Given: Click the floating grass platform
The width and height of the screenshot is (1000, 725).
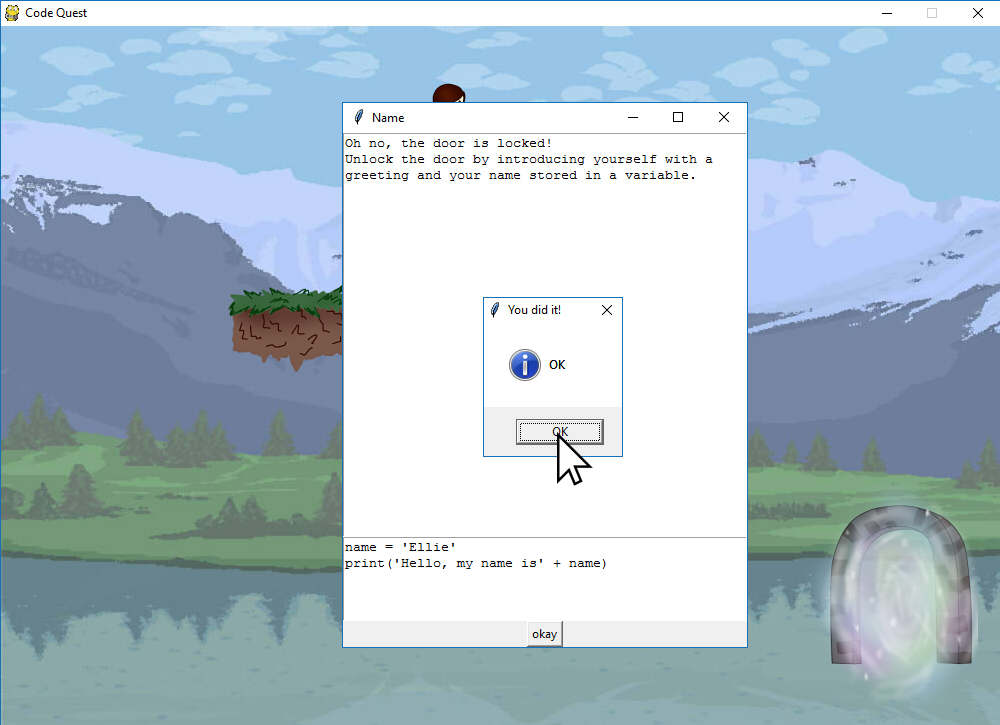Looking at the screenshot, I should pos(286,328).
